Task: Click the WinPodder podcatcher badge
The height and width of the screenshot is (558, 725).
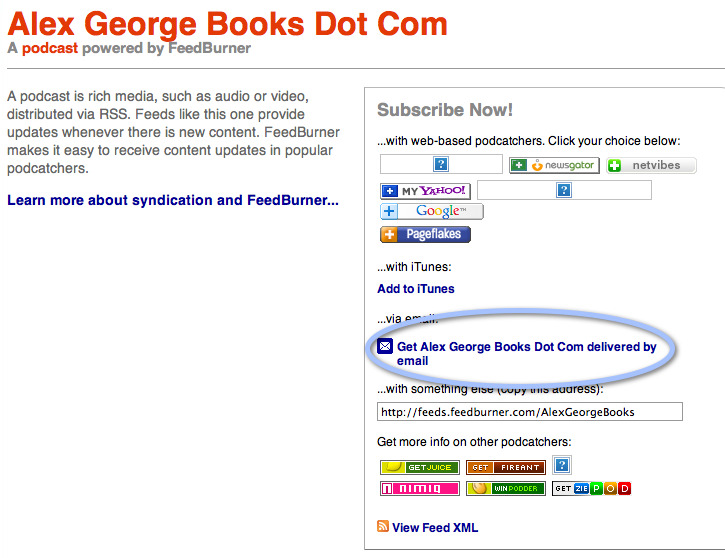Action: [505, 489]
